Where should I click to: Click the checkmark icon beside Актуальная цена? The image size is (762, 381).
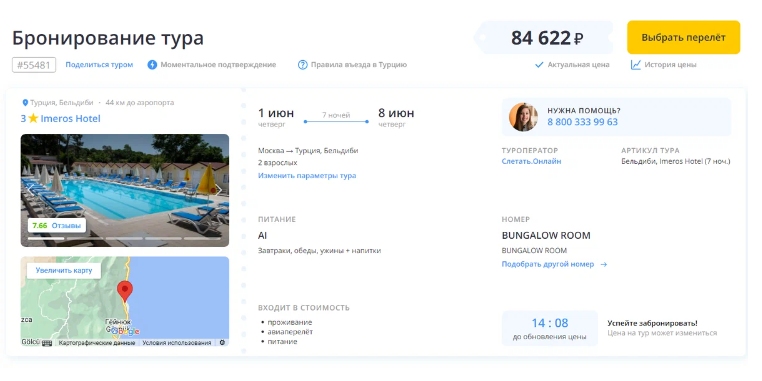point(538,65)
